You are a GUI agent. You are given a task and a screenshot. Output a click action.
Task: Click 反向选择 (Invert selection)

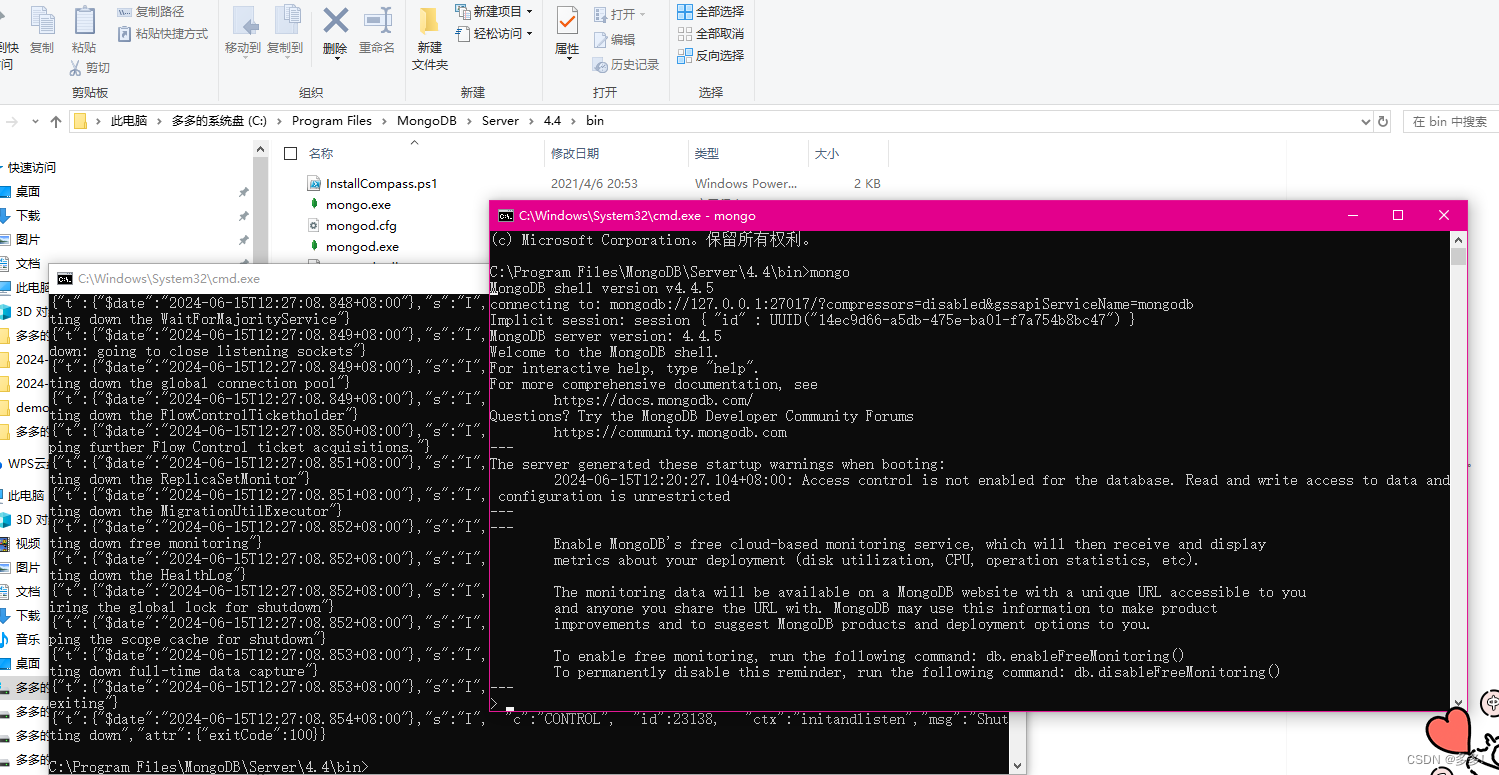(x=711, y=56)
